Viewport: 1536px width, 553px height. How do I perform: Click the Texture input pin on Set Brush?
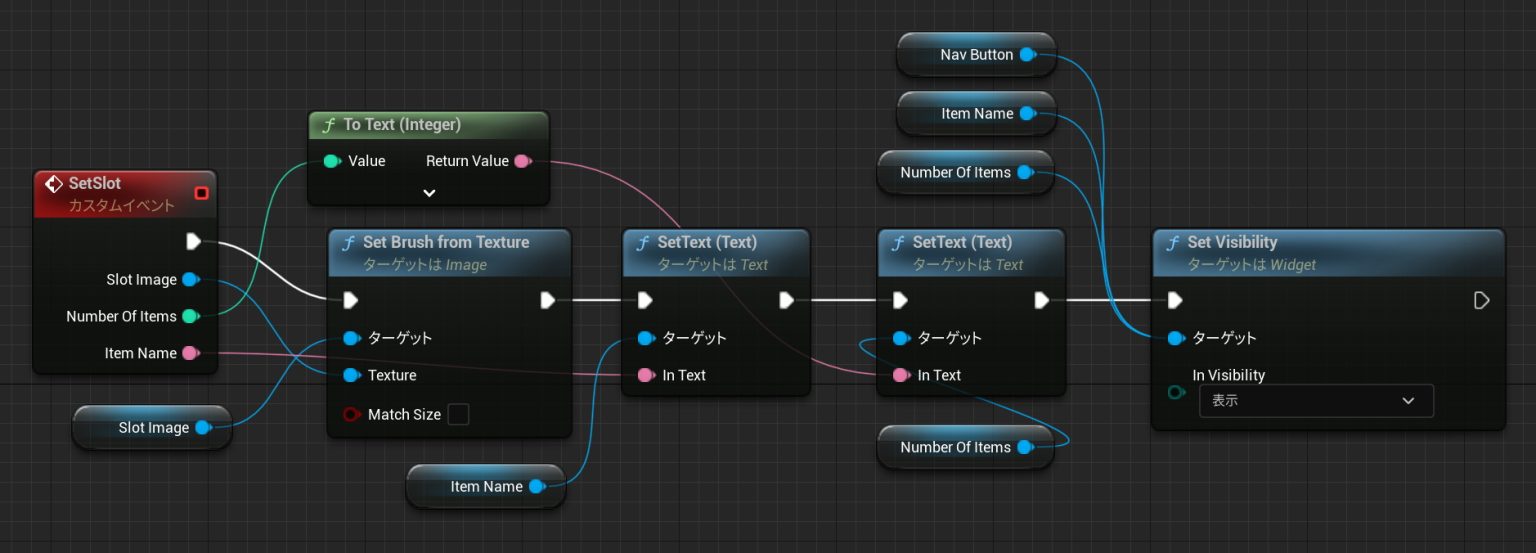click(x=350, y=375)
